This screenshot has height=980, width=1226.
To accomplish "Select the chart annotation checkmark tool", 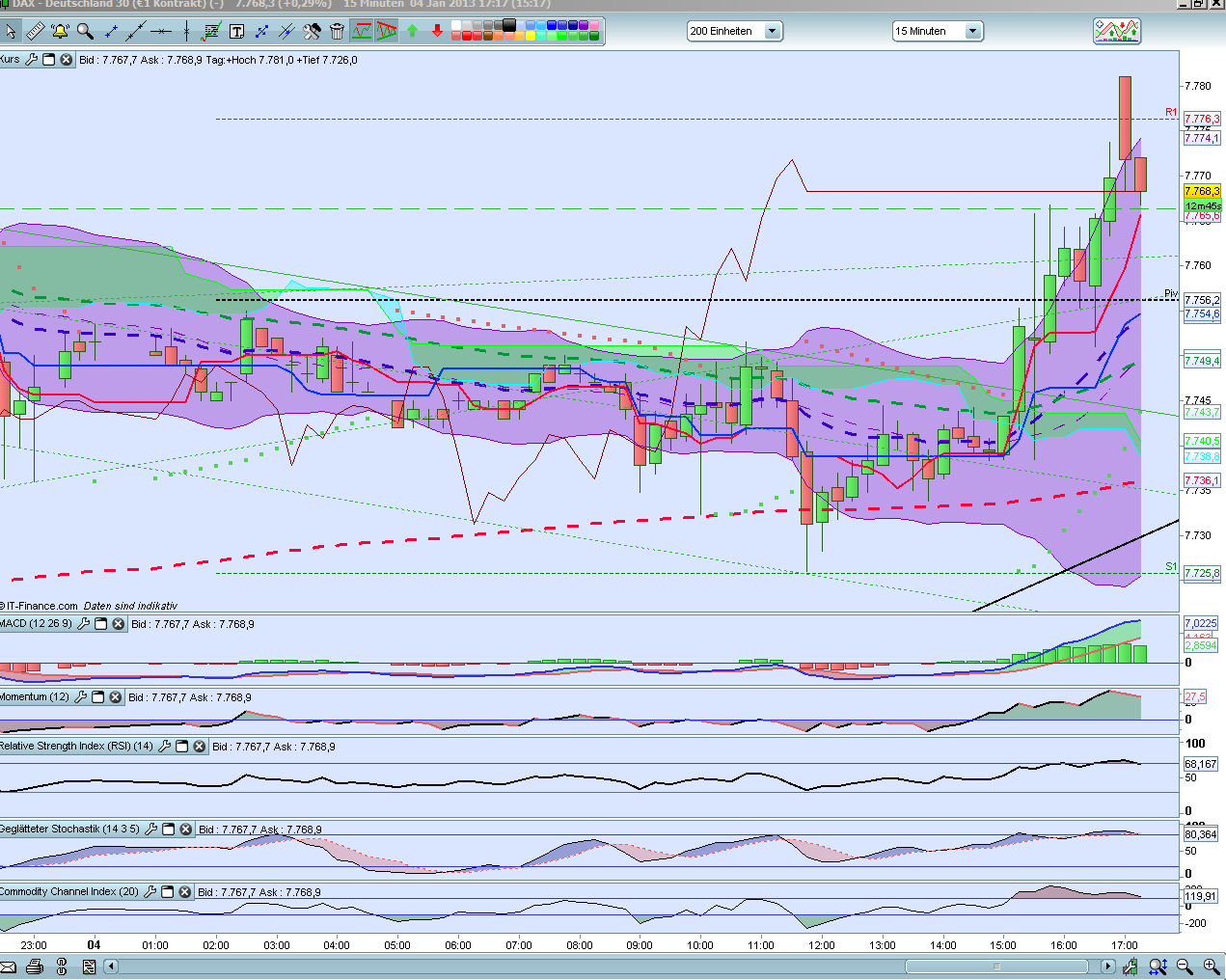I will 211,31.
